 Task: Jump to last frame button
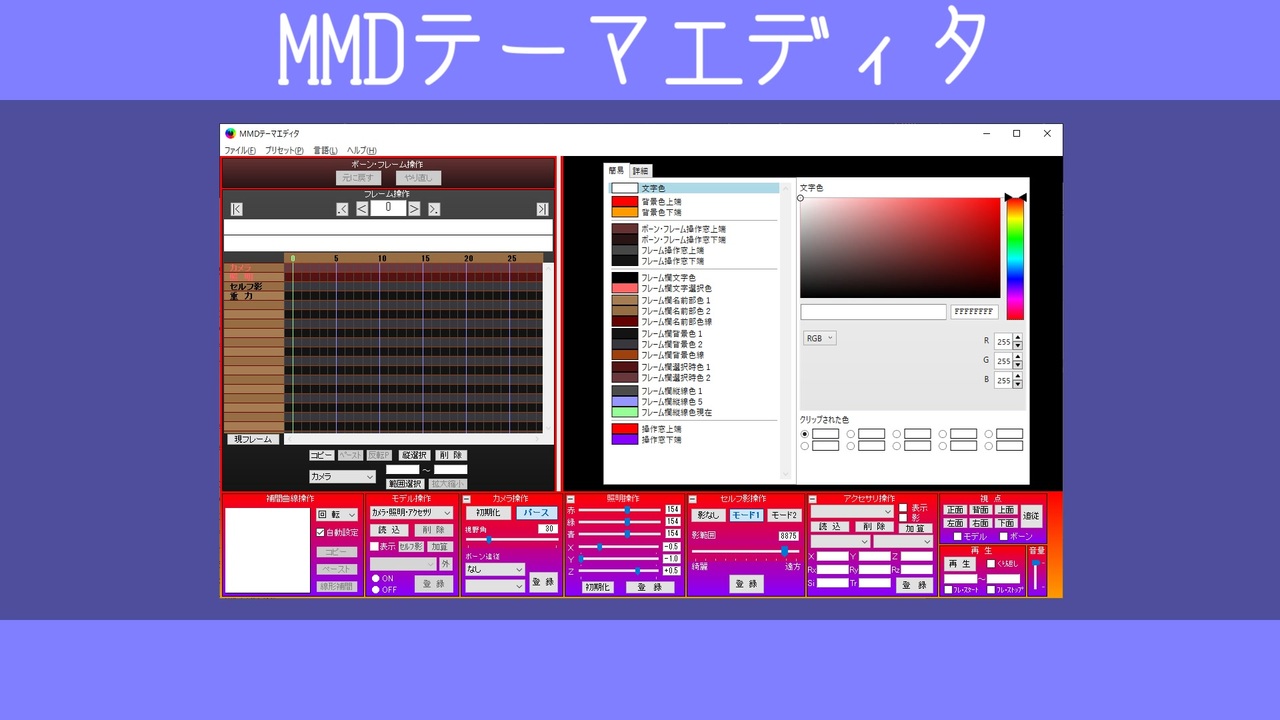point(542,209)
